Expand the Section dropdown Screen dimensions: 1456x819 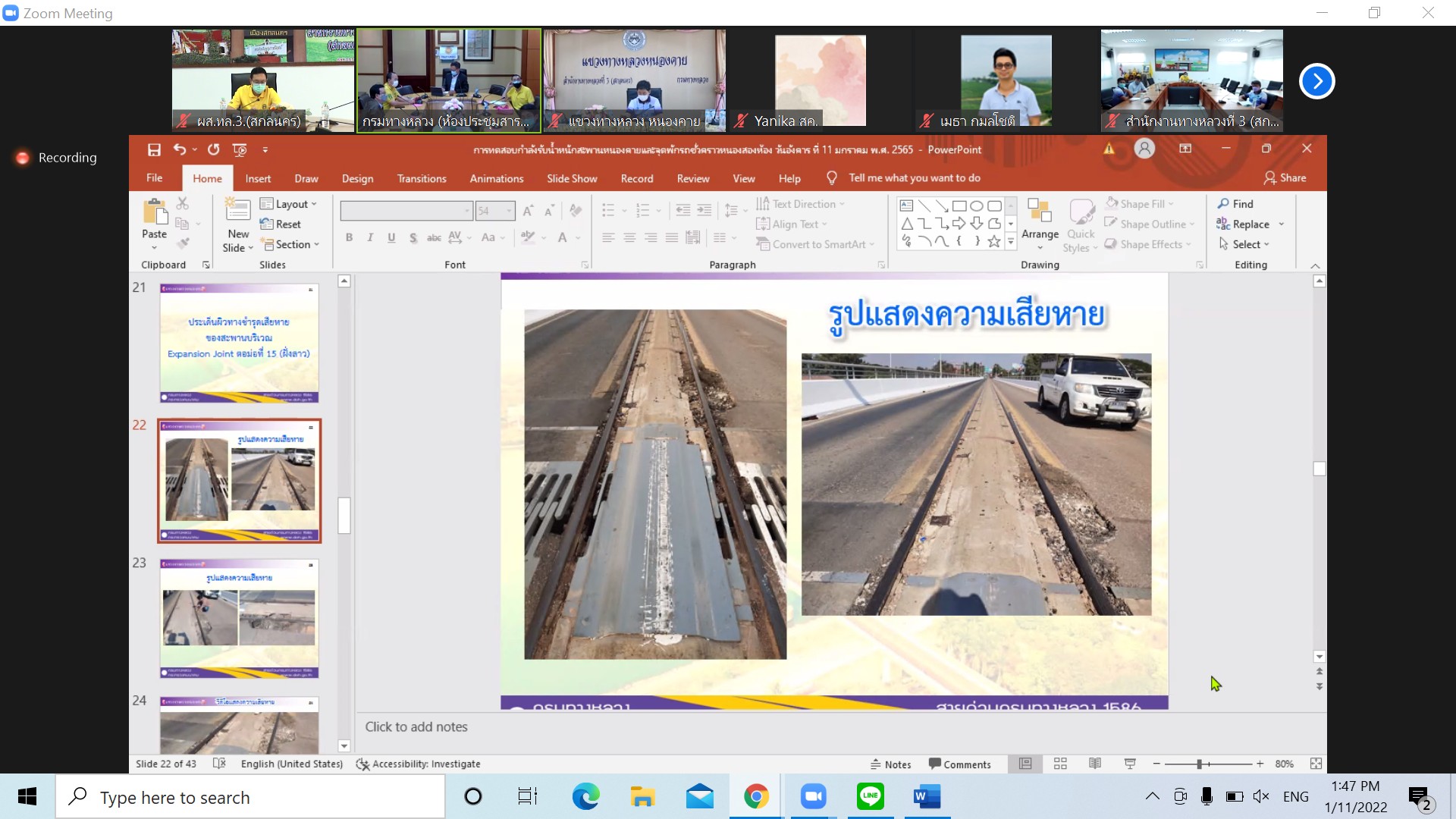(x=291, y=244)
